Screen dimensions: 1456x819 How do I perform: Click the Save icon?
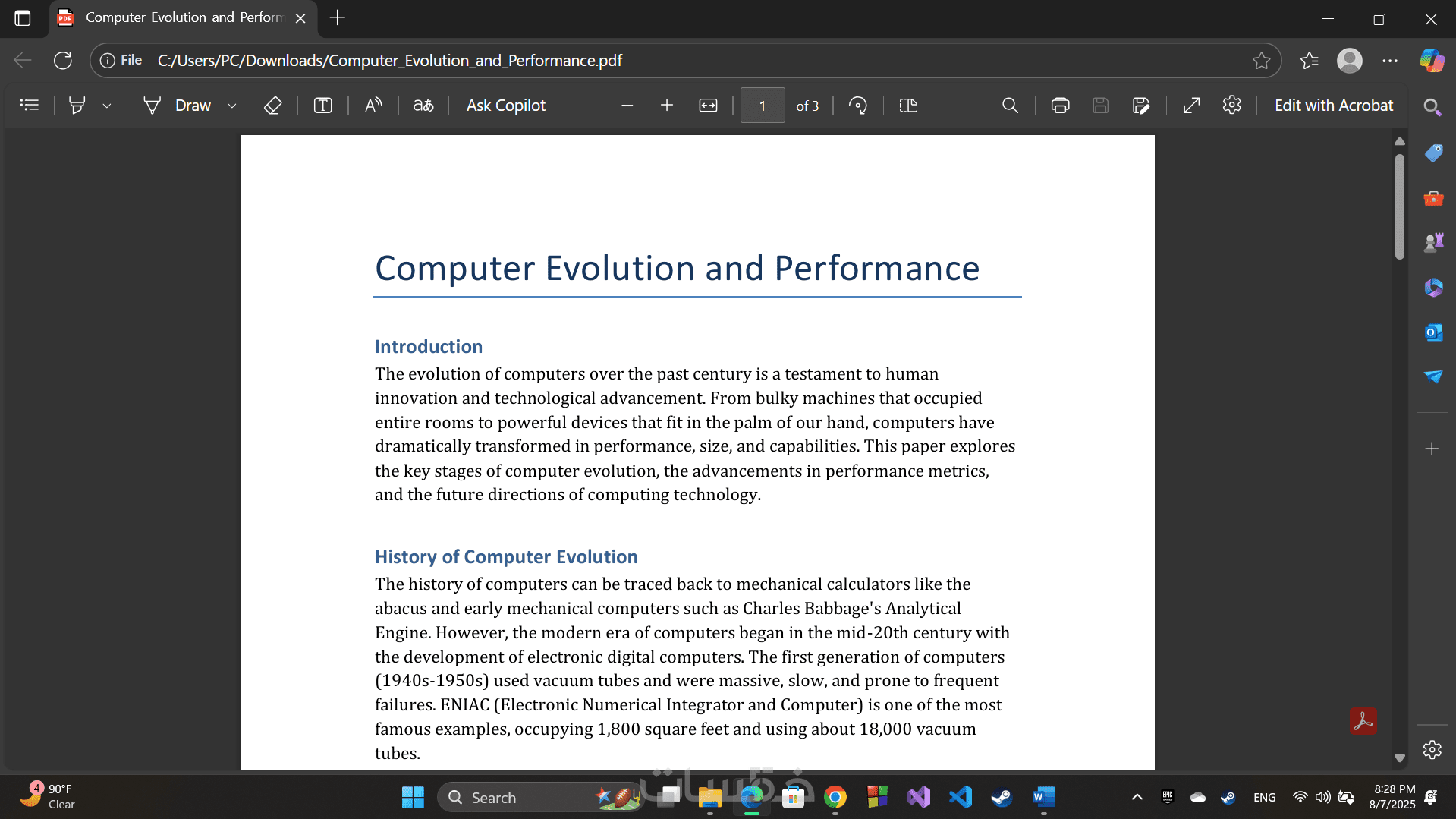pos(1100,106)
